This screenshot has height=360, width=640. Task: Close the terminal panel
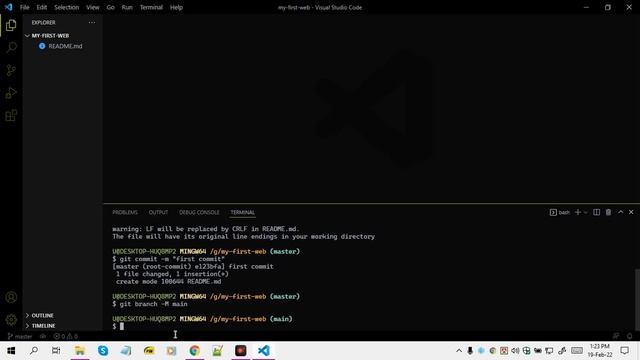click(x=631, y=212)
